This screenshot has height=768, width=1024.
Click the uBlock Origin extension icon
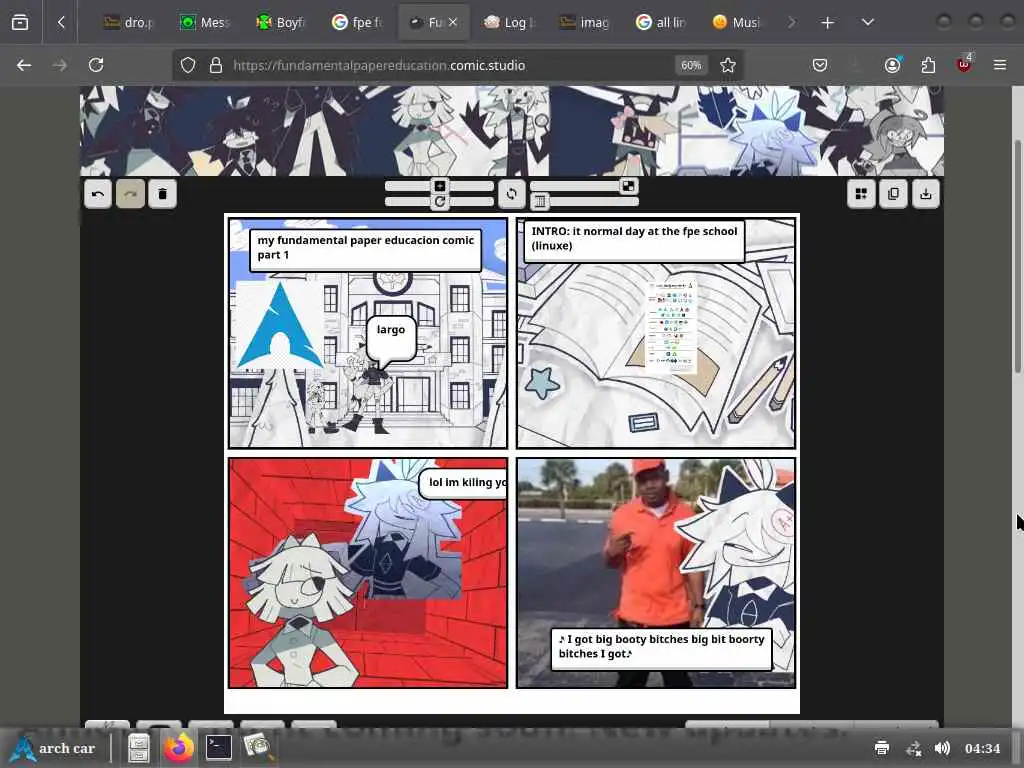click(964, 65)
